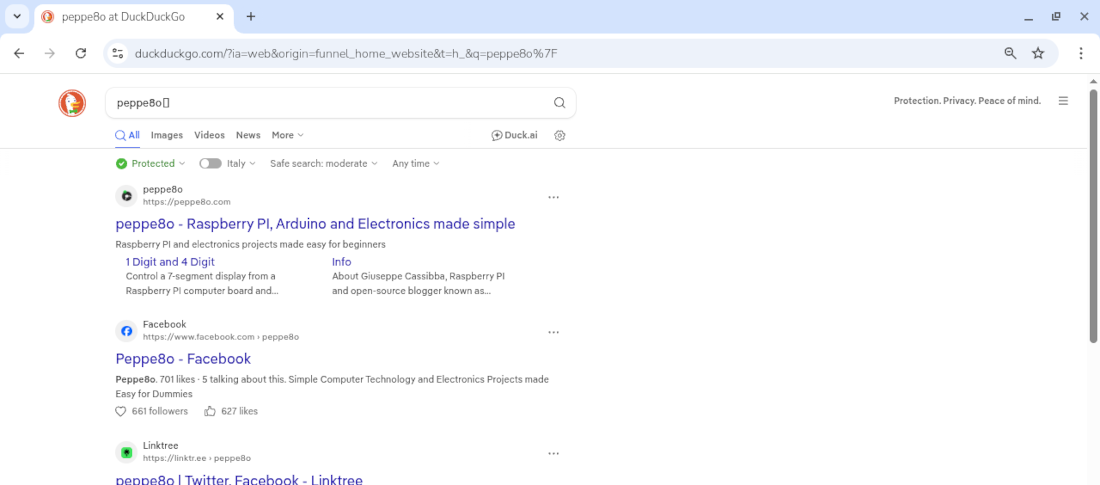Select the All results tab
This screenshot has width=1100, height=485.
pos(128,135)
